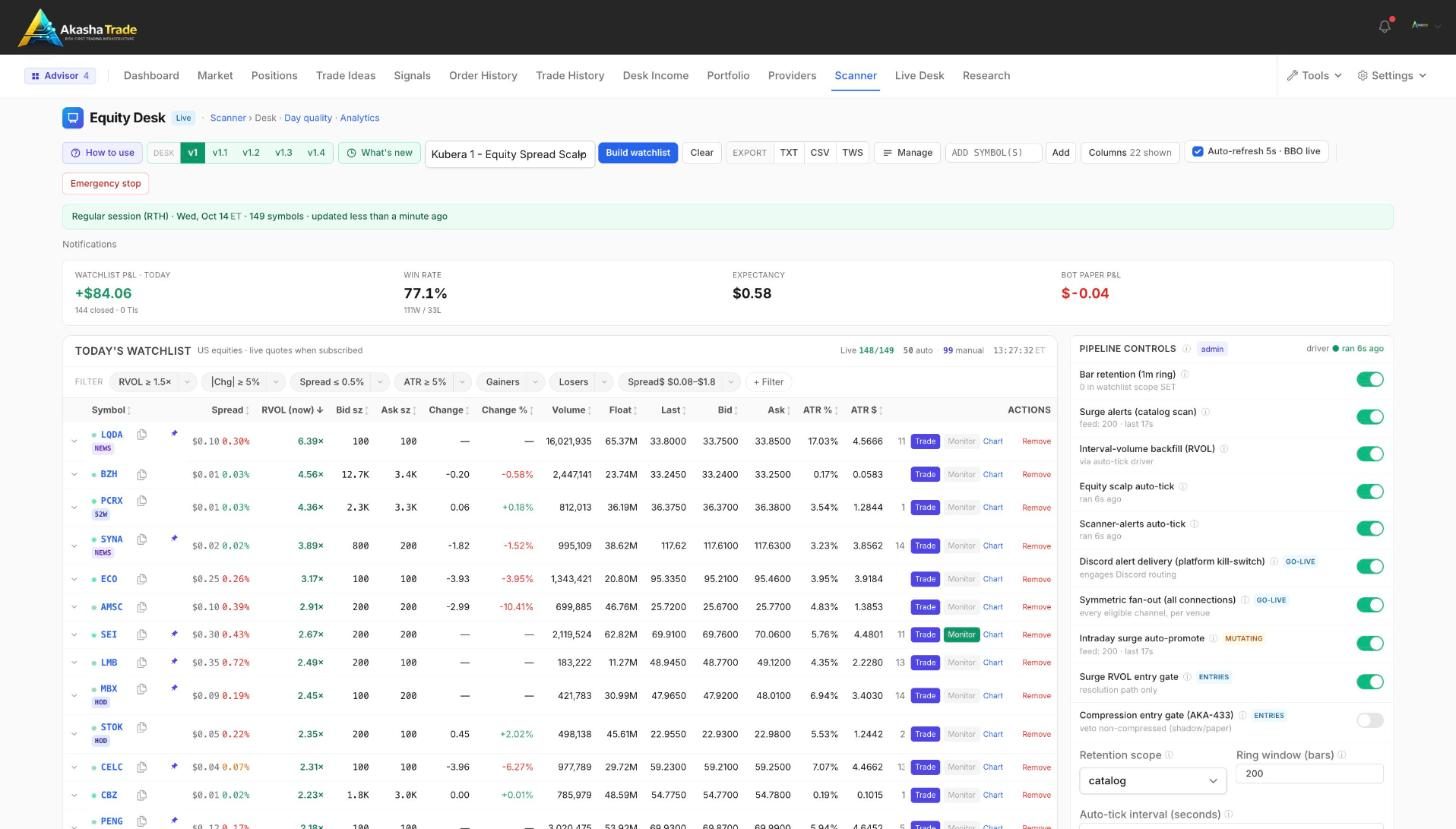The width and height of the screenshot is (1456, 829).
Task: Click the Day quality breadcrumb link
Action: point(308,118)
